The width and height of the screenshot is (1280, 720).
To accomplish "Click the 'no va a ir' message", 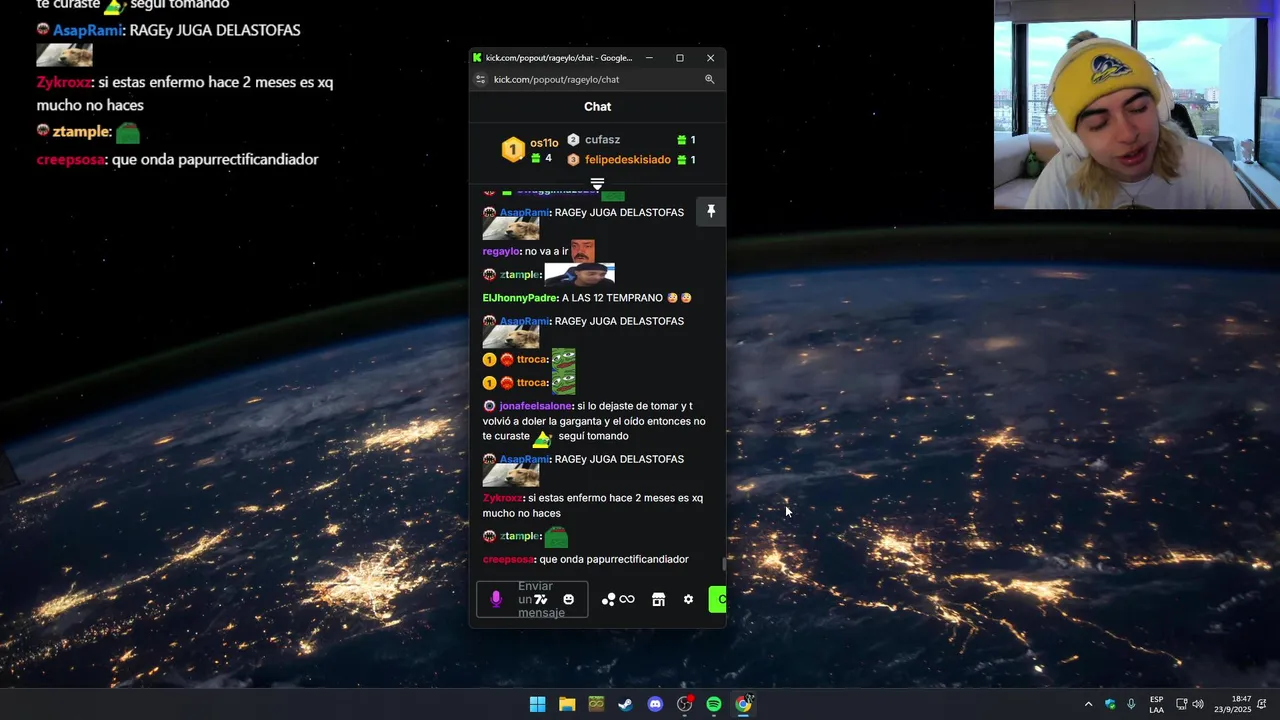I will click(x=546, y=251).
